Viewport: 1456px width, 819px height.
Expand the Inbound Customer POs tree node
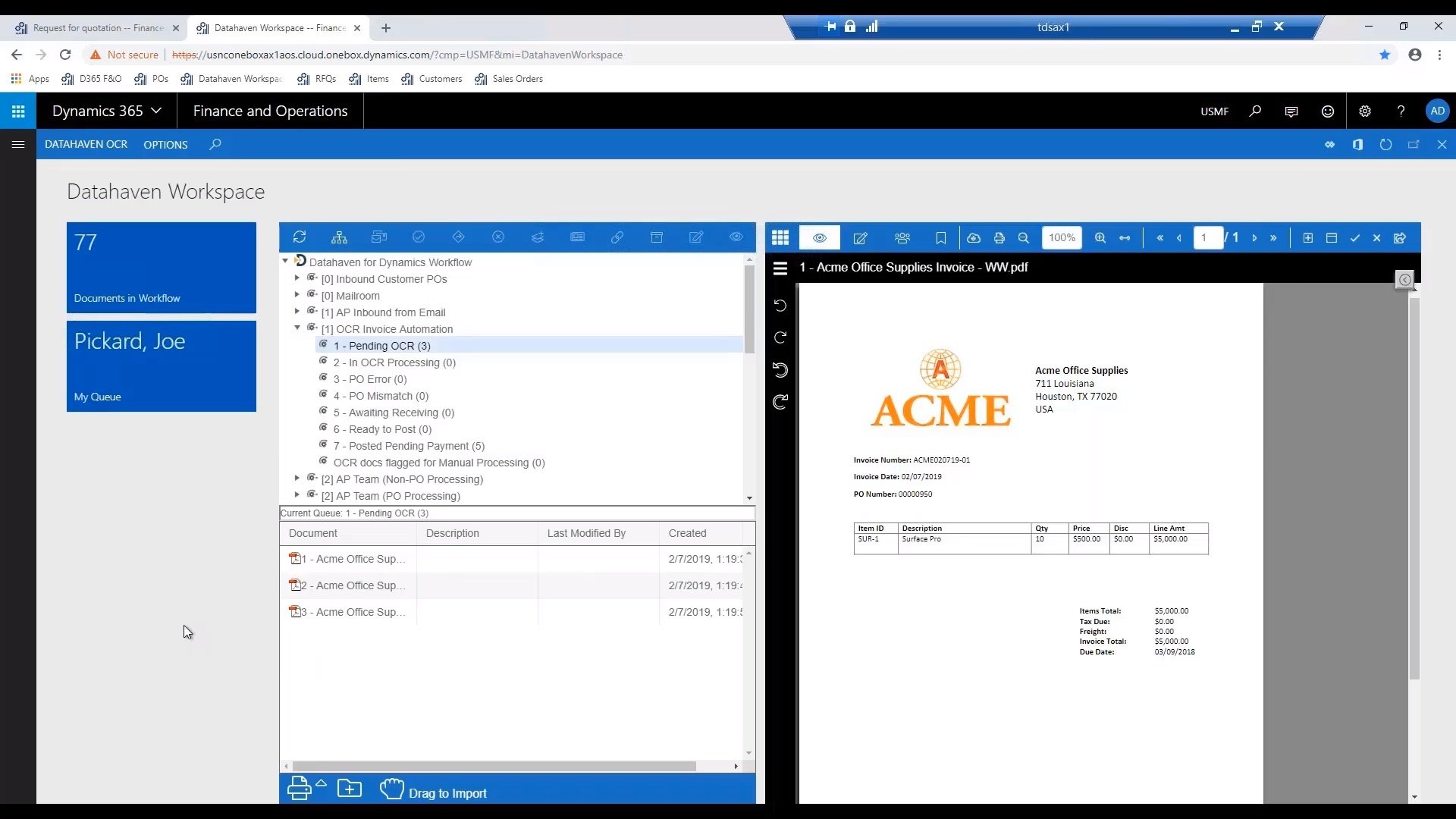[x=297, y=278]
